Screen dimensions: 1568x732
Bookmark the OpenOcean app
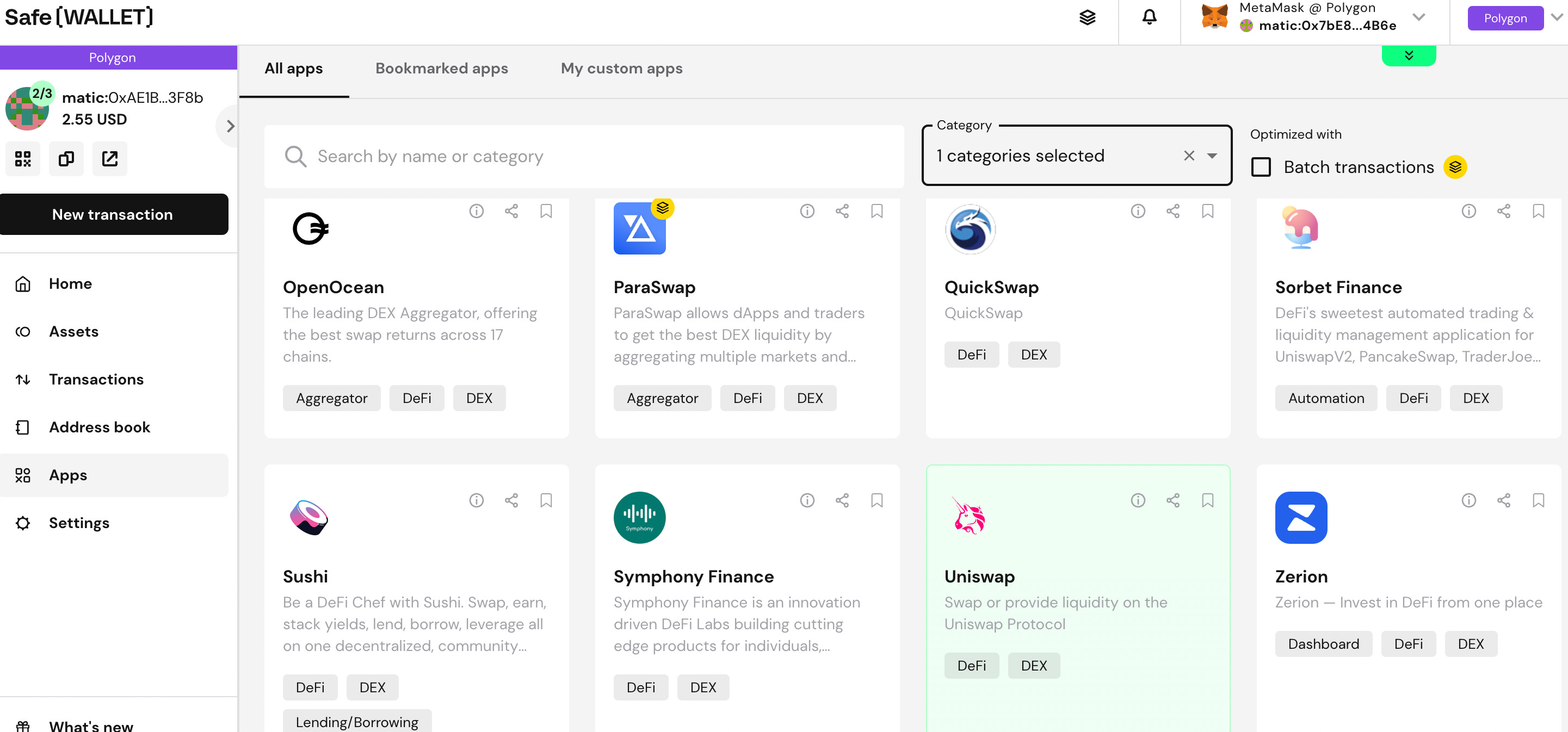coord(546,211)
